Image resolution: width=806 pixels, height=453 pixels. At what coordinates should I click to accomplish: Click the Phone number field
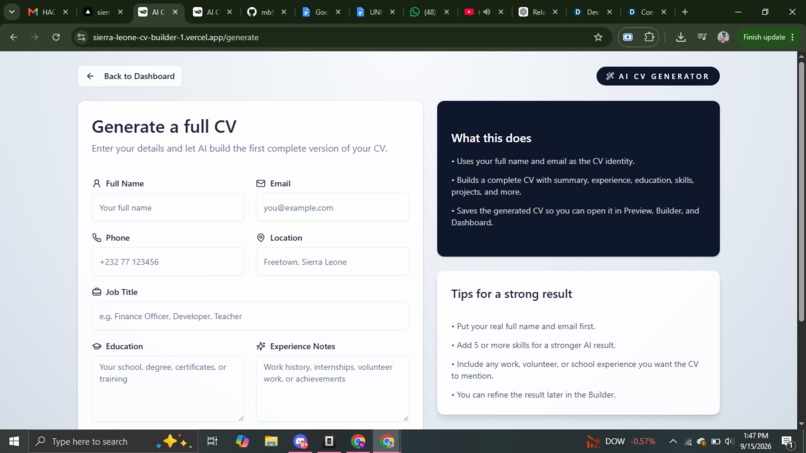[168, 262]
